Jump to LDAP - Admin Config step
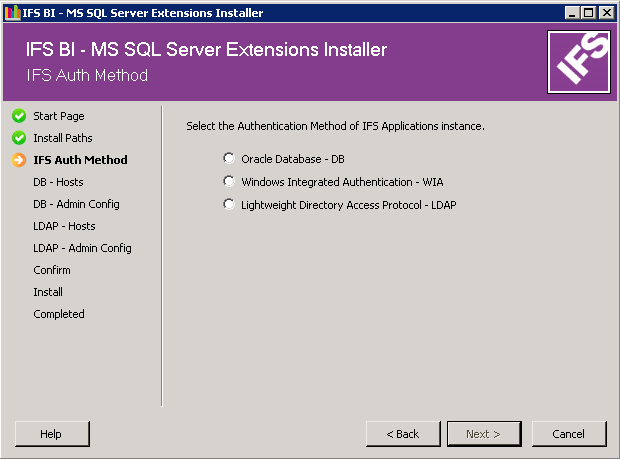This screenshot has width=620, height=459. click(x=82, y=248)
